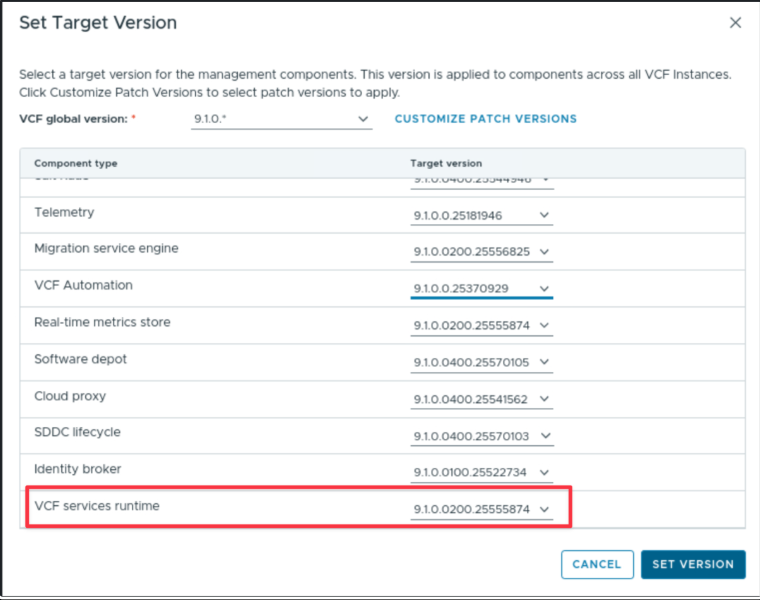760x600 pixels.
Task: Open VCF Automation version dropdown
Action: click(481, 289)
